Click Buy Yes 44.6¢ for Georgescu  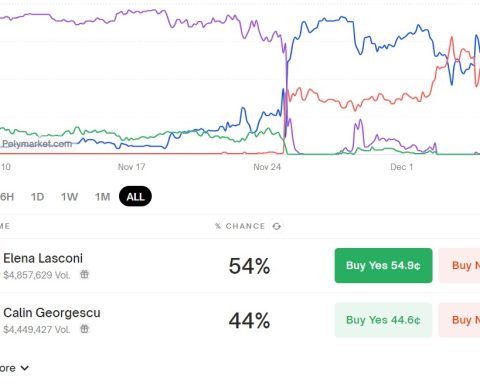pos(383,320)
